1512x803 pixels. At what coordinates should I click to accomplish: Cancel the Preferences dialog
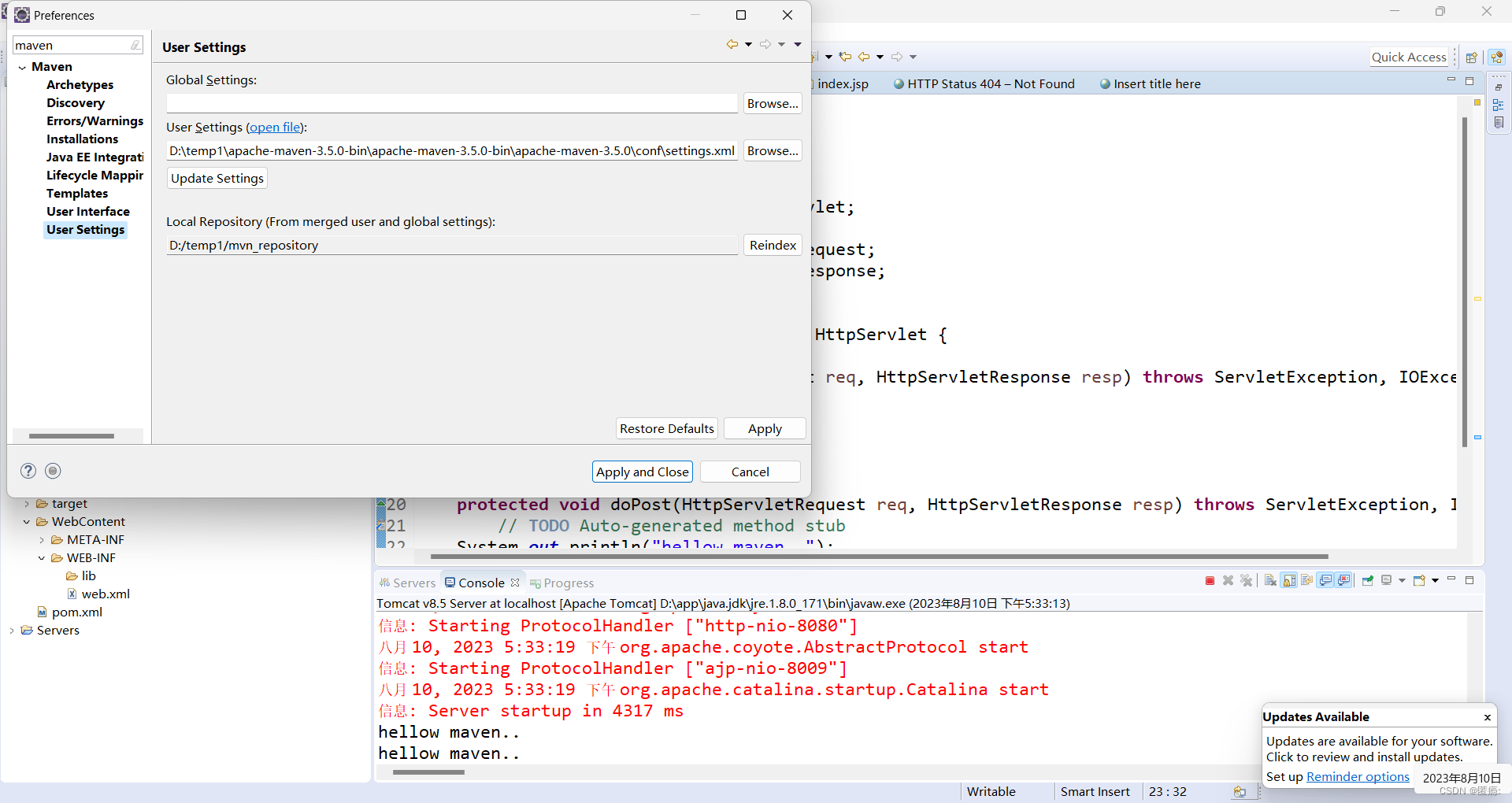[x=750, y=472]
